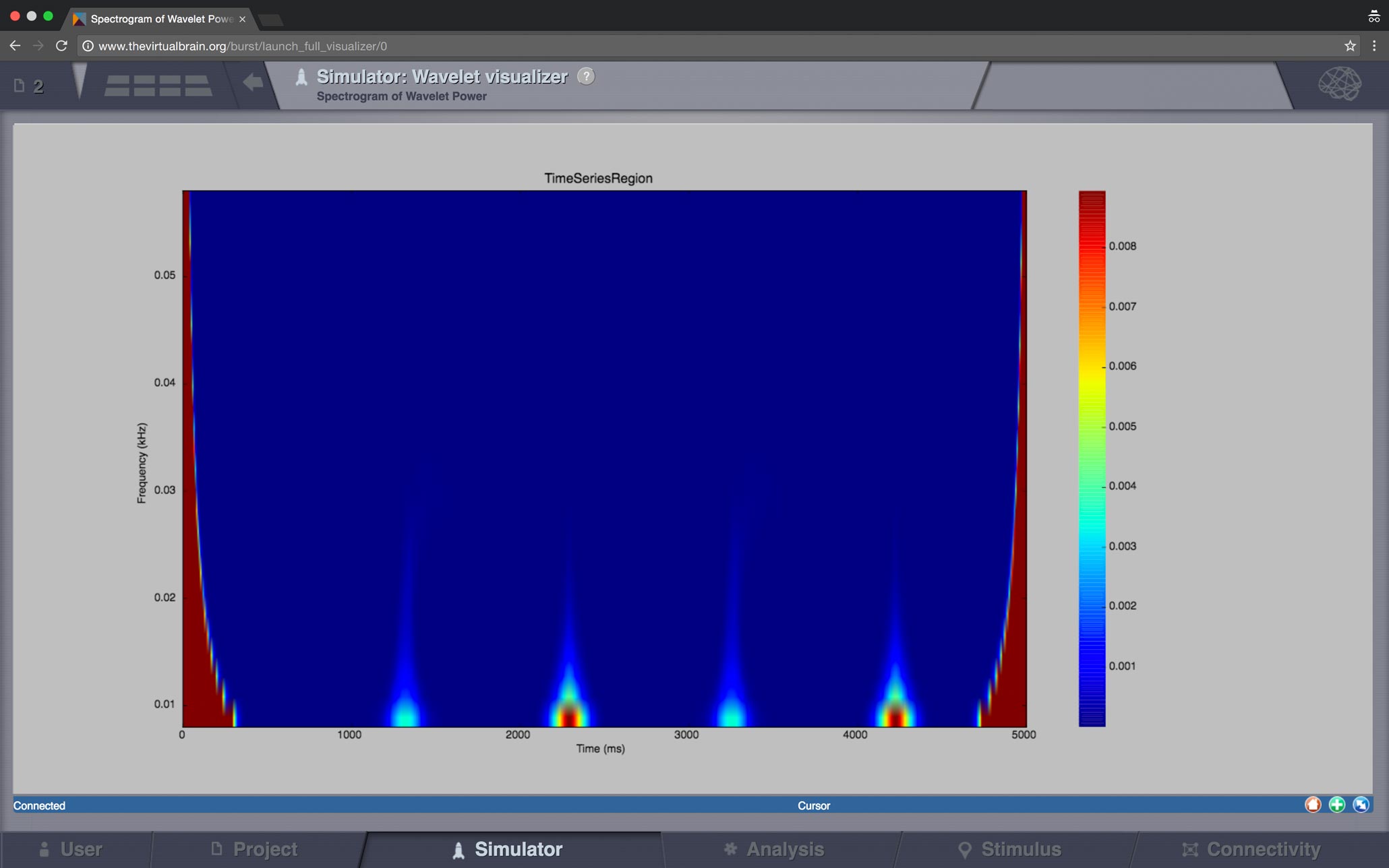Reload the page

coord(61,46)
